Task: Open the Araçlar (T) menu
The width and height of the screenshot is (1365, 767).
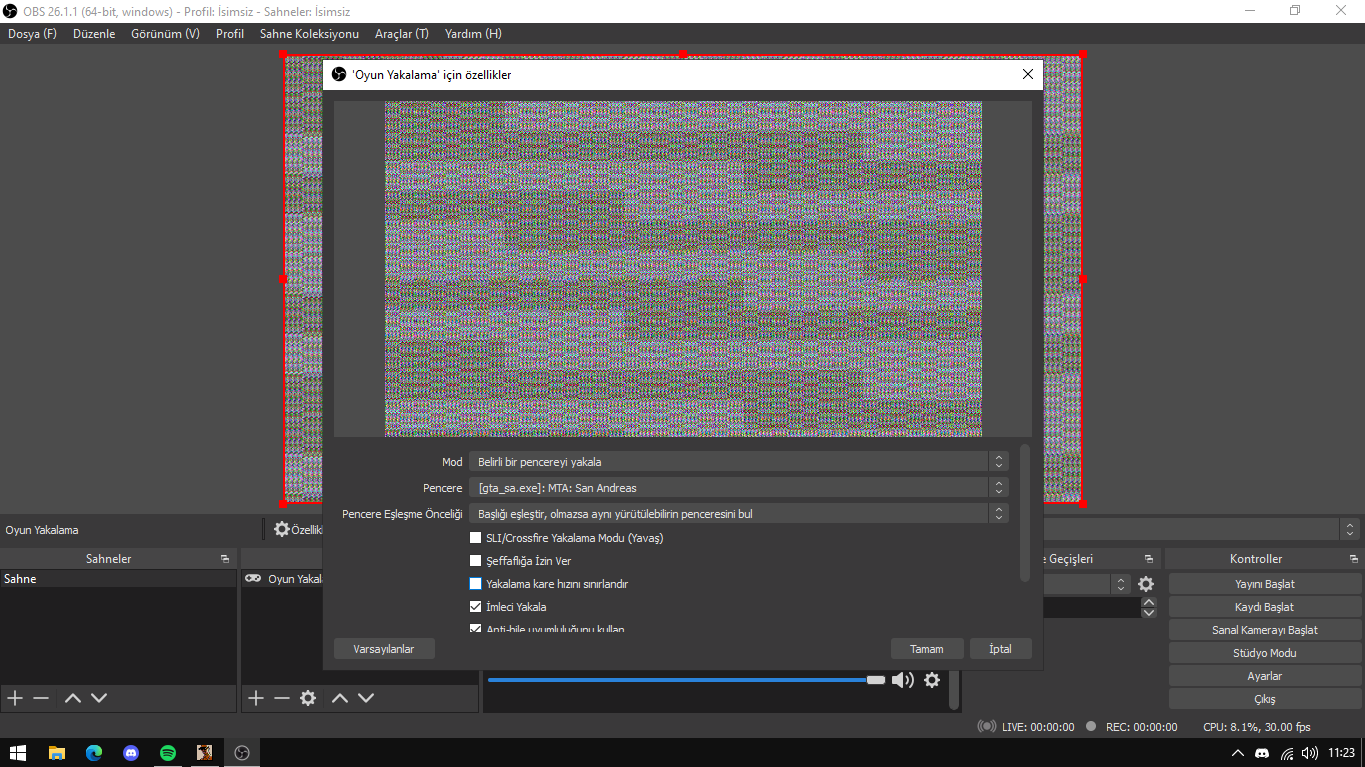Action: point(401,34)
